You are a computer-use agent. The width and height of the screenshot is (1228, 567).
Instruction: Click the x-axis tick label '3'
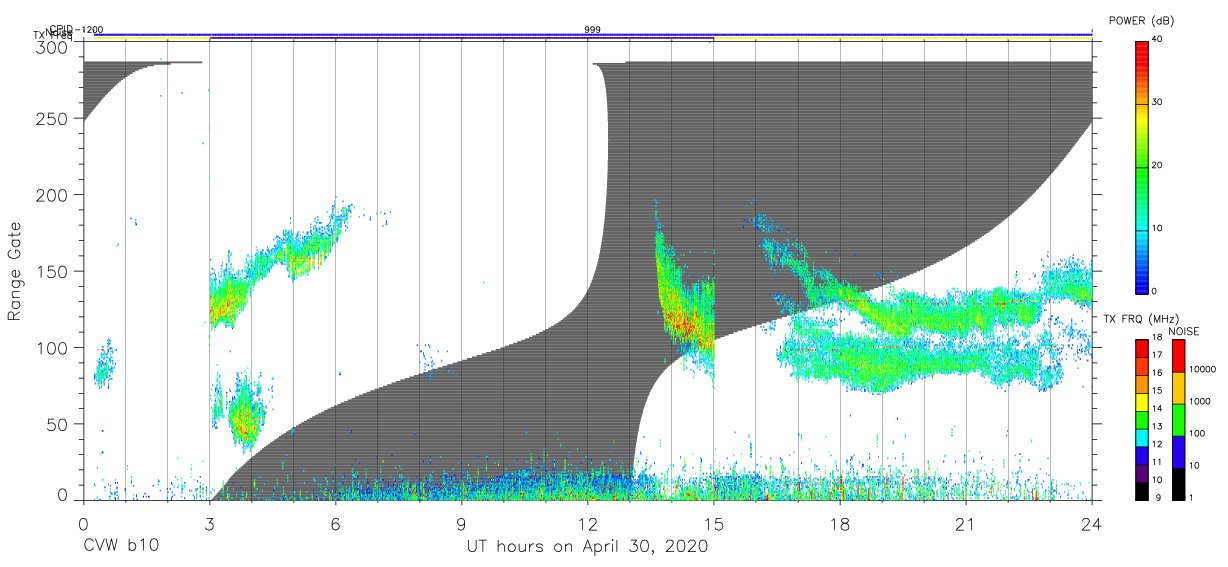click(209, 524)
